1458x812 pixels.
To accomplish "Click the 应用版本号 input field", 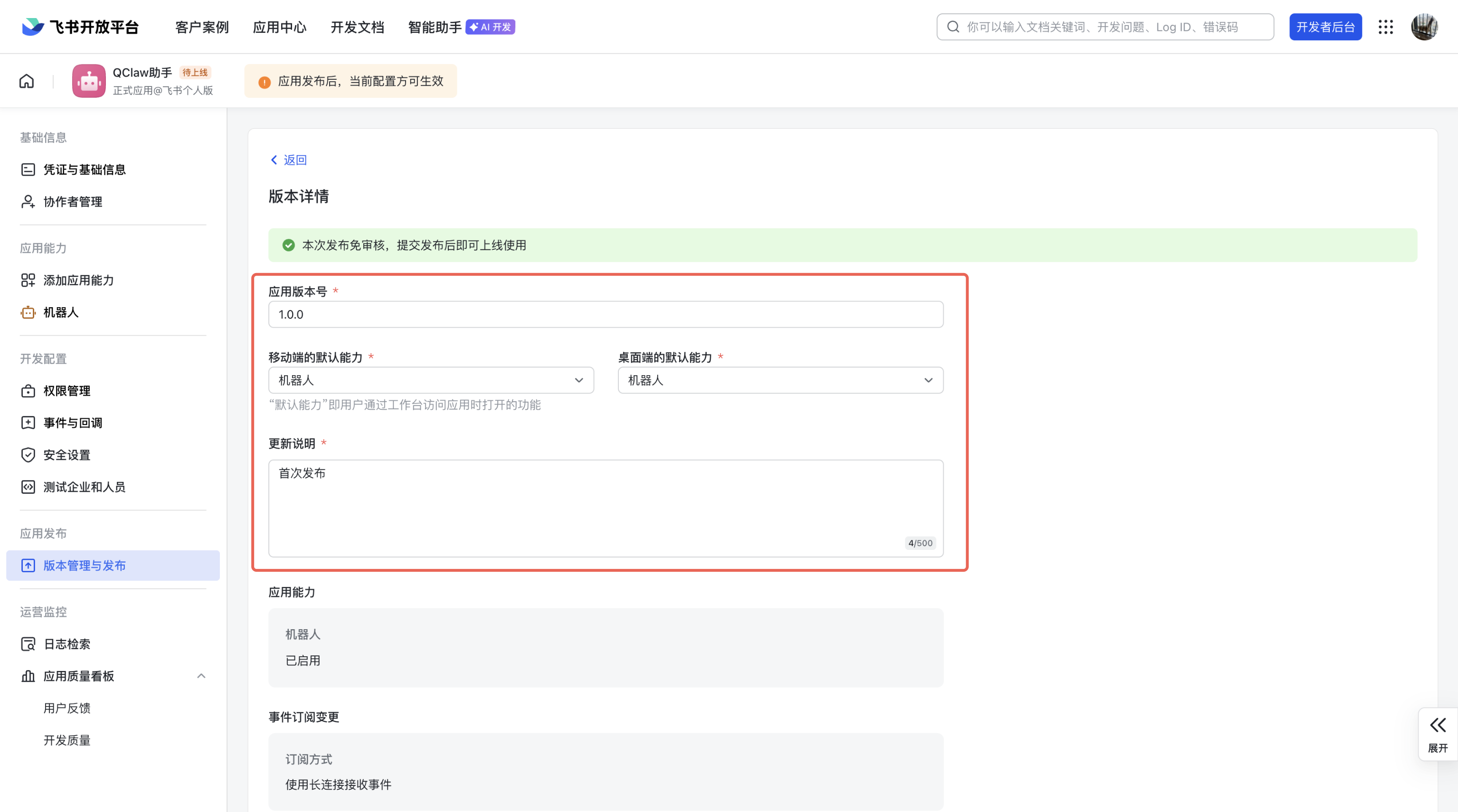I will [606, 315].
